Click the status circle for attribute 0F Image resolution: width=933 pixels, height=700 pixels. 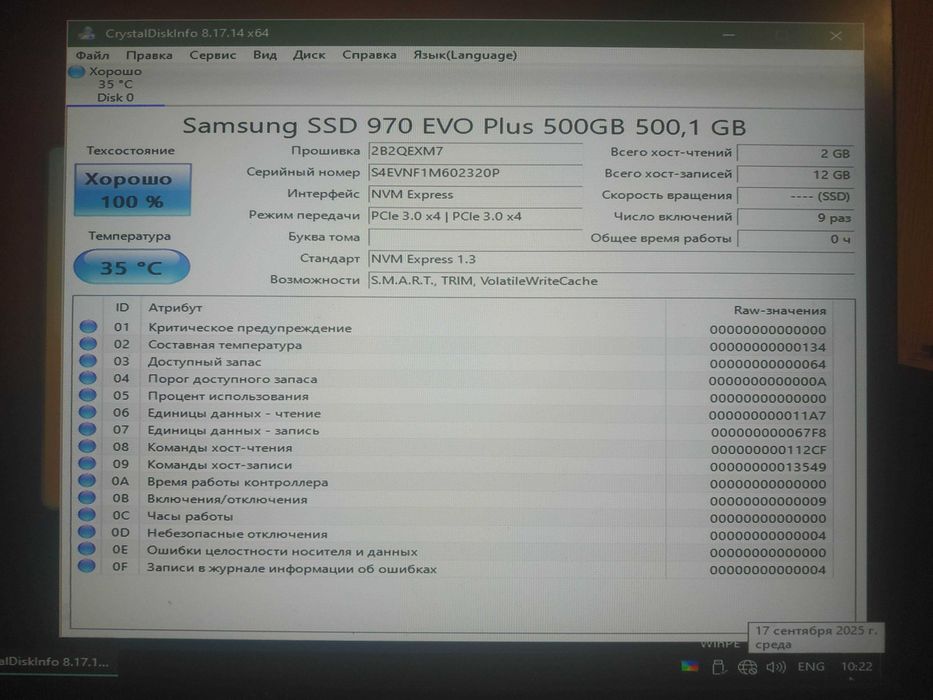click(x=87, y=565)
